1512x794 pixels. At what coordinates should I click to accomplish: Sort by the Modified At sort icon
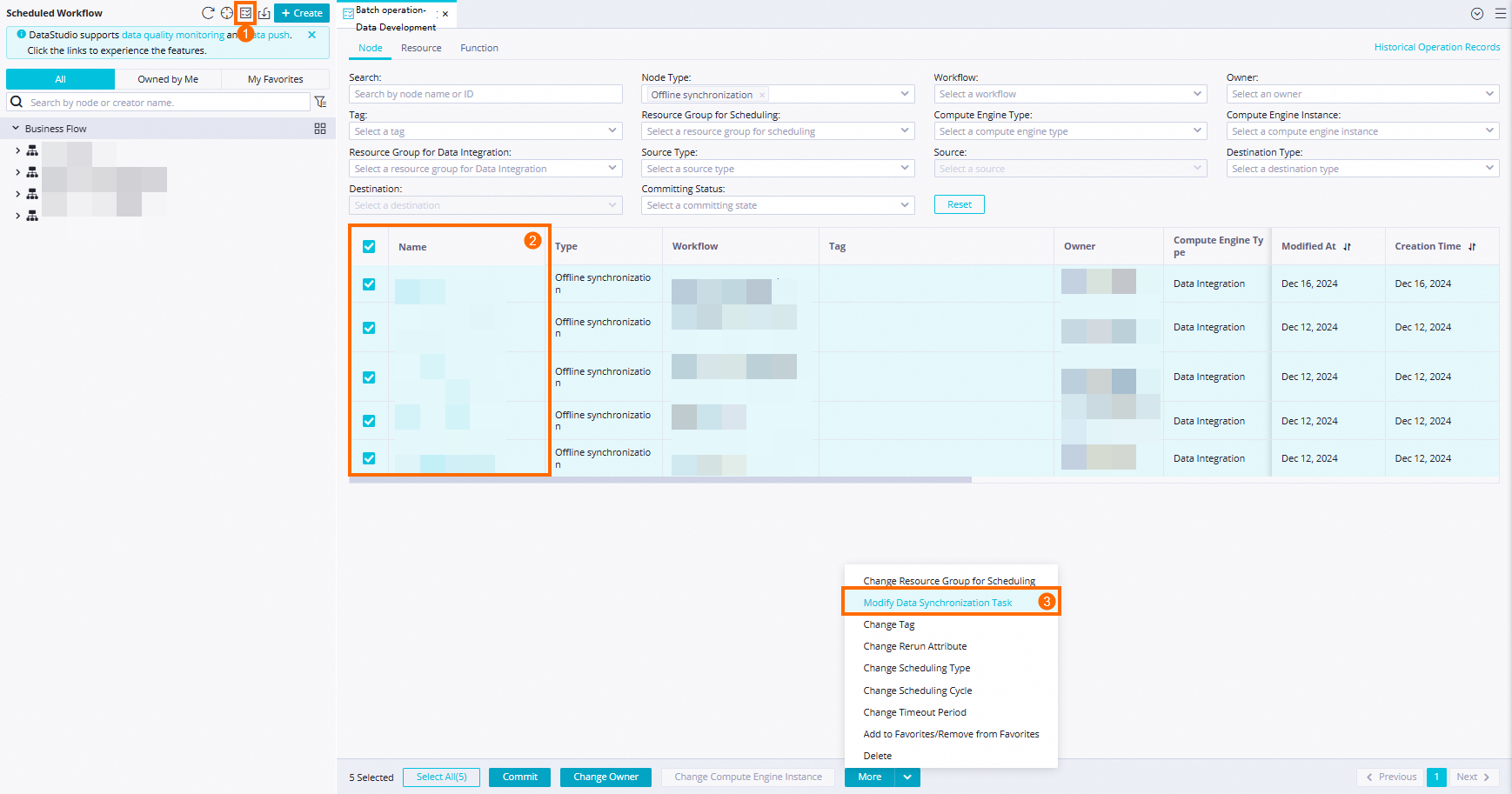(x=1347, y=247)
